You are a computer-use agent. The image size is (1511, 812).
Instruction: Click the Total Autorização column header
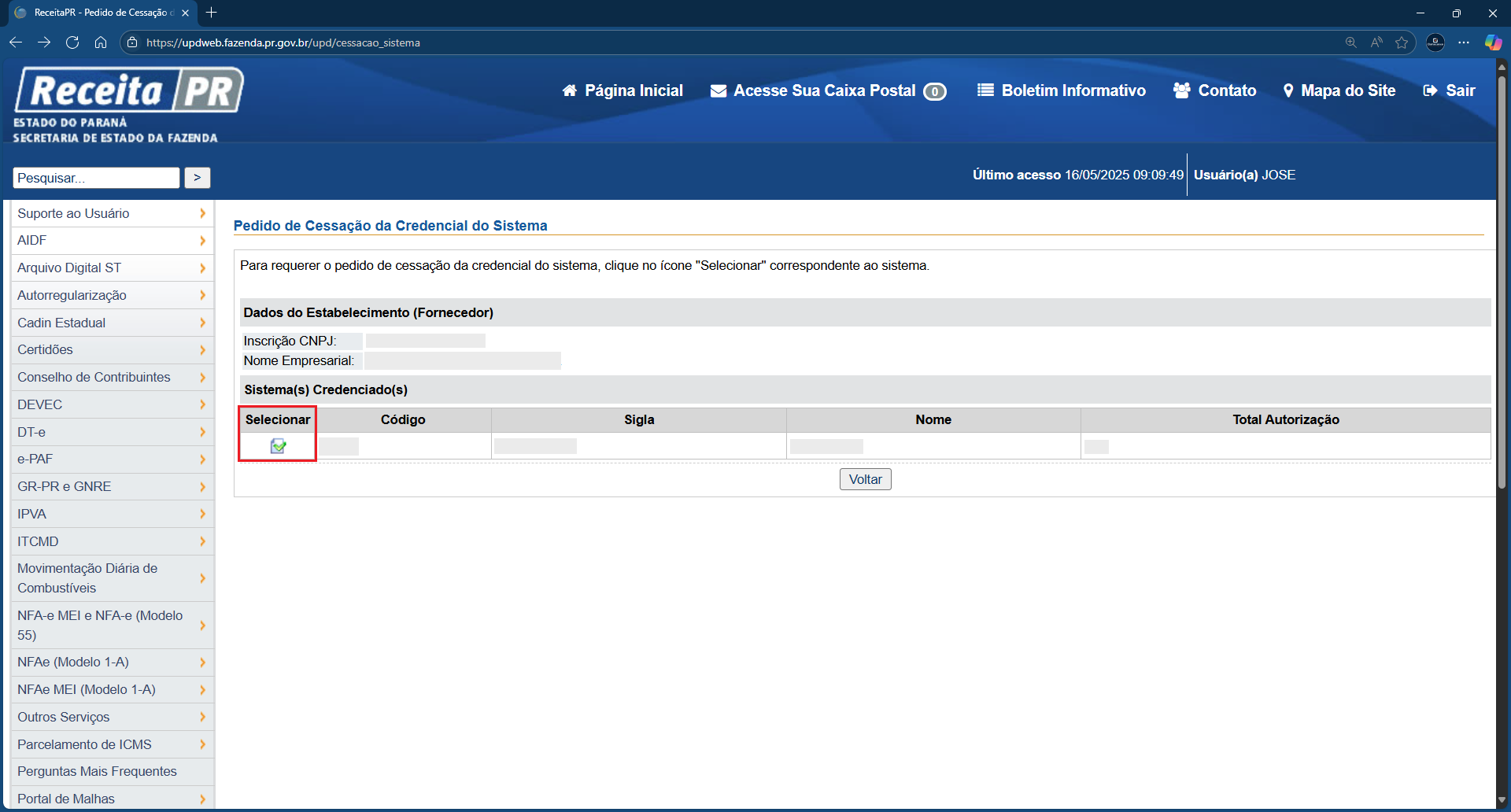(1286, 419)
